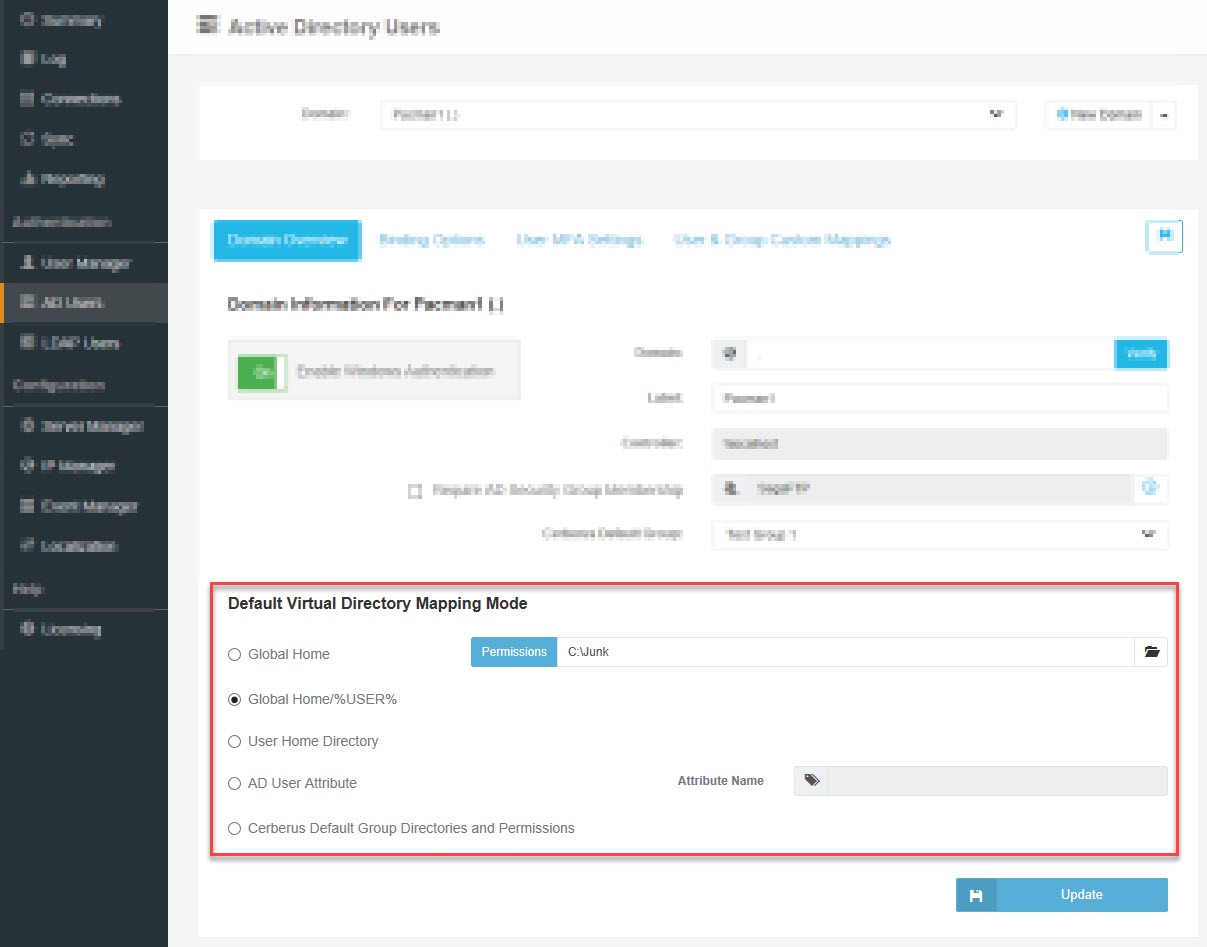This screenshot has width=1207, height=947.
Task: Click the save icon above the domain tabs
Action: [x=1163, y=238]
